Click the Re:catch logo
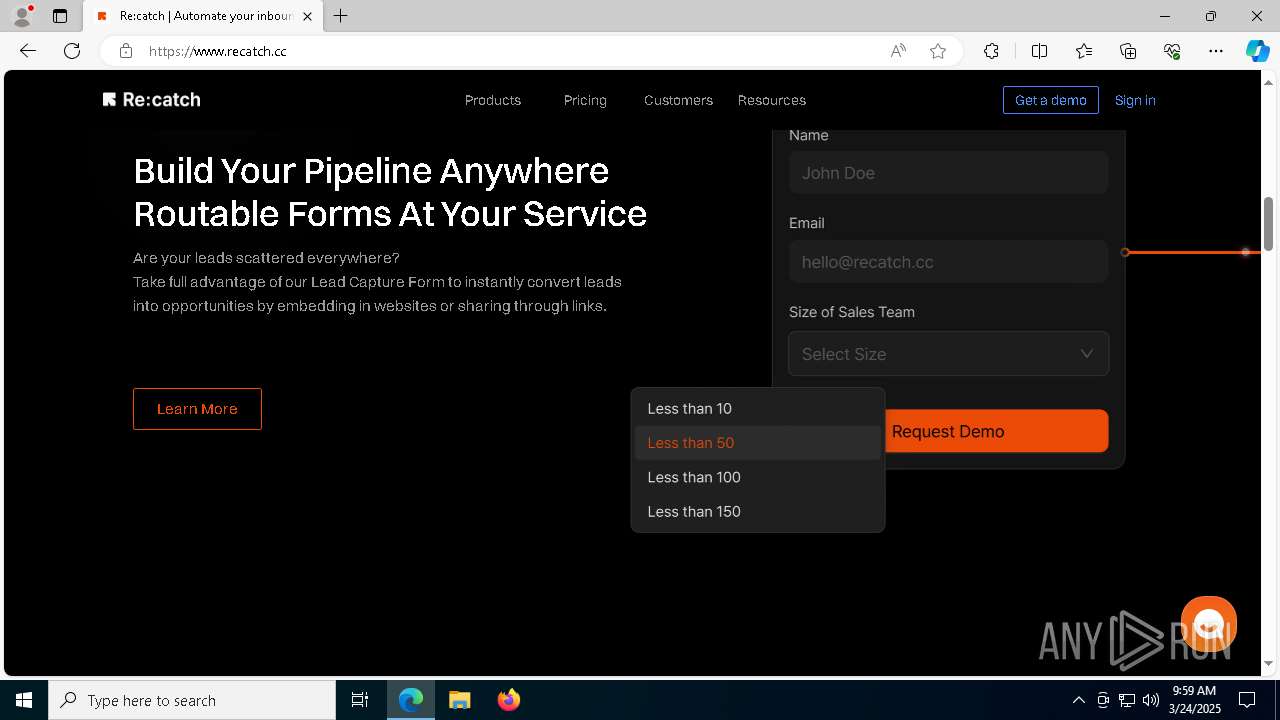This screenshot has height=720, width=1280. (151, 100)
